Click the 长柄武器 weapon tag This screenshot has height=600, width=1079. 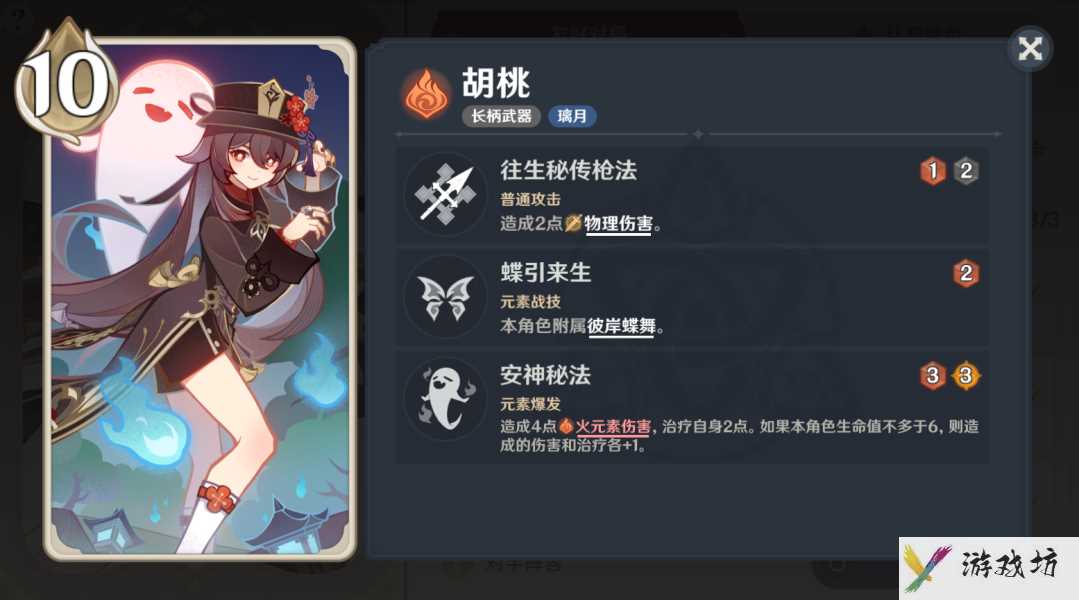tap(501, 116)
